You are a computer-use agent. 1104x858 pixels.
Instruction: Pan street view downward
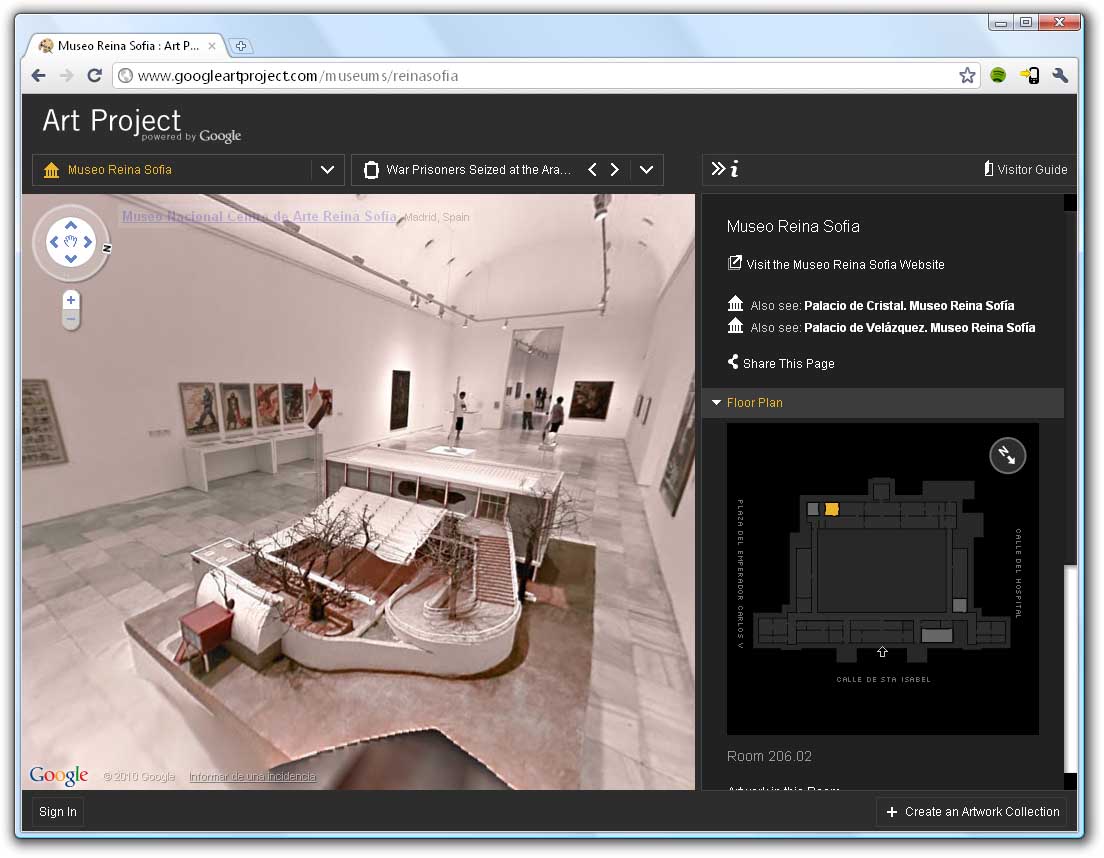pos(71,258)
